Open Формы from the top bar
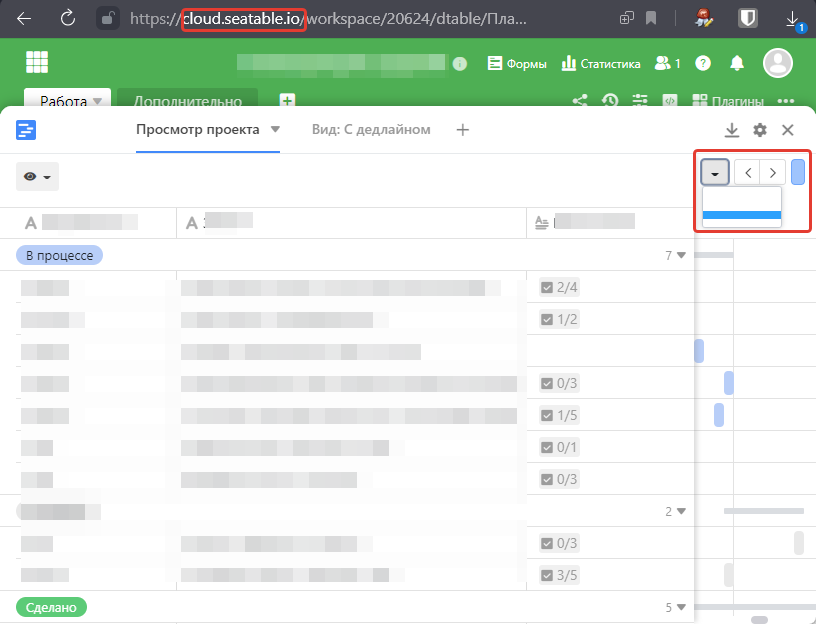 pyautogui.click(x=517, y=63)
